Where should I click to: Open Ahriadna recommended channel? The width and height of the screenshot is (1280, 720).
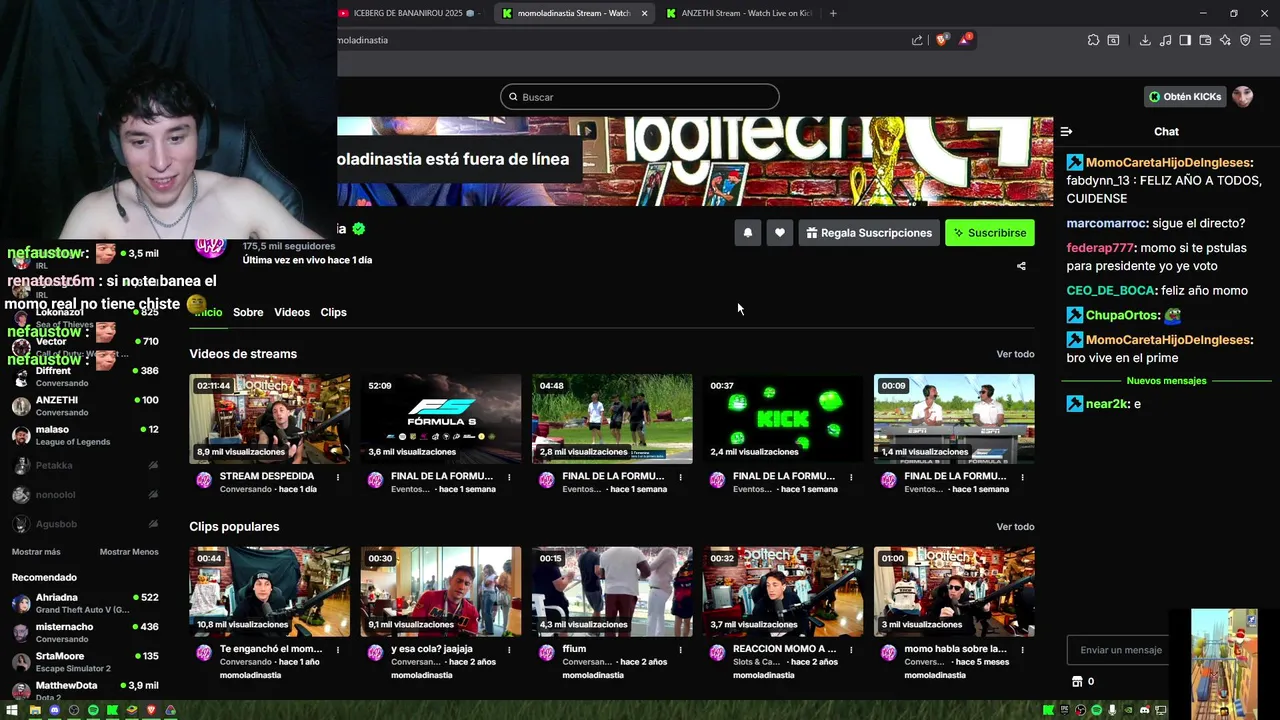(x=85, y=603)
